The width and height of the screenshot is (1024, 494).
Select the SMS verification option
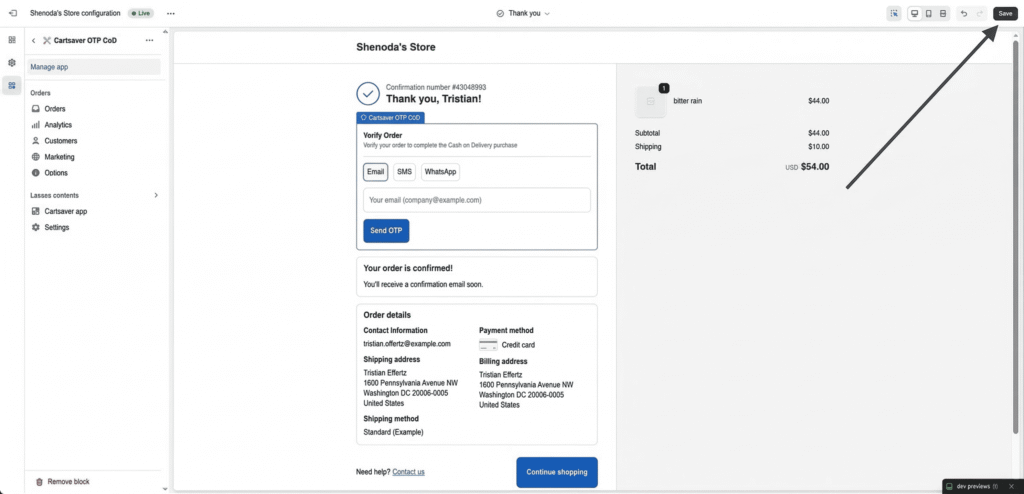[x=404, y=172]
